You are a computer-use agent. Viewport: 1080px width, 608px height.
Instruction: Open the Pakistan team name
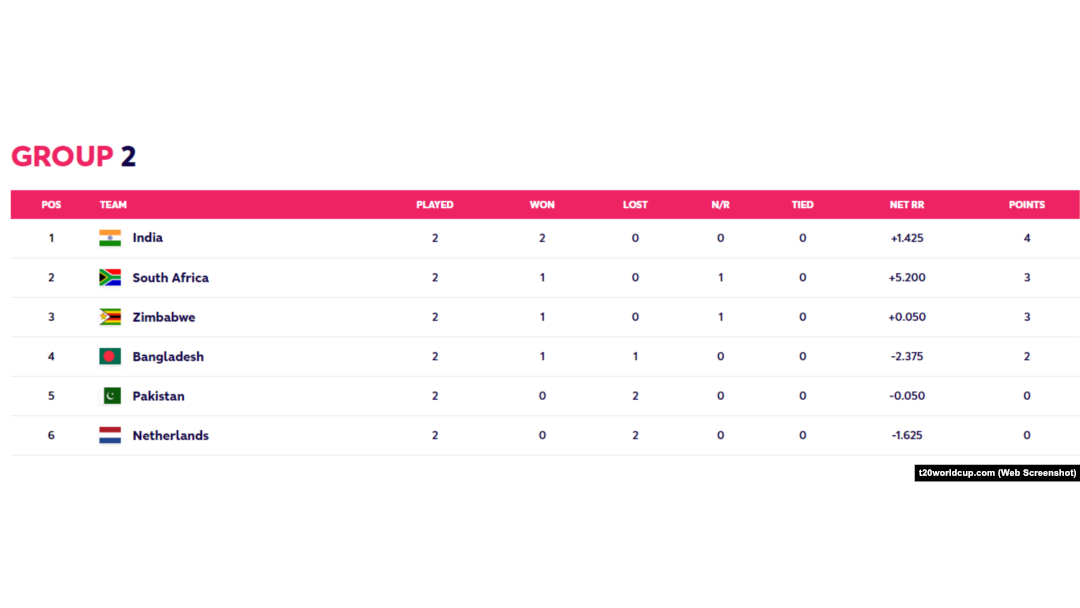pyautogui.click(x=158, y=396)
